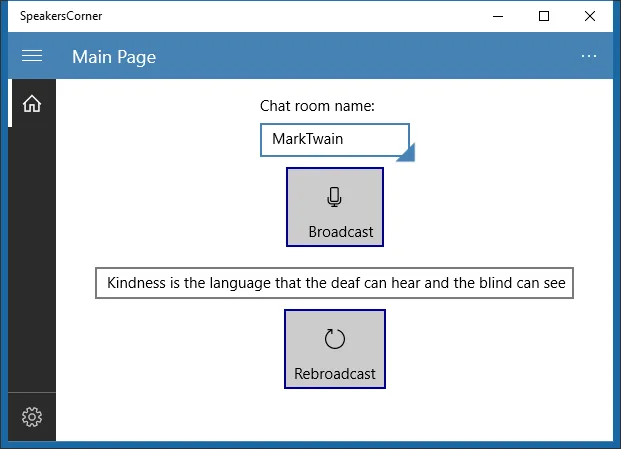Click the Kindness quote text box
621x449 pixels.
tap(334, 283)
